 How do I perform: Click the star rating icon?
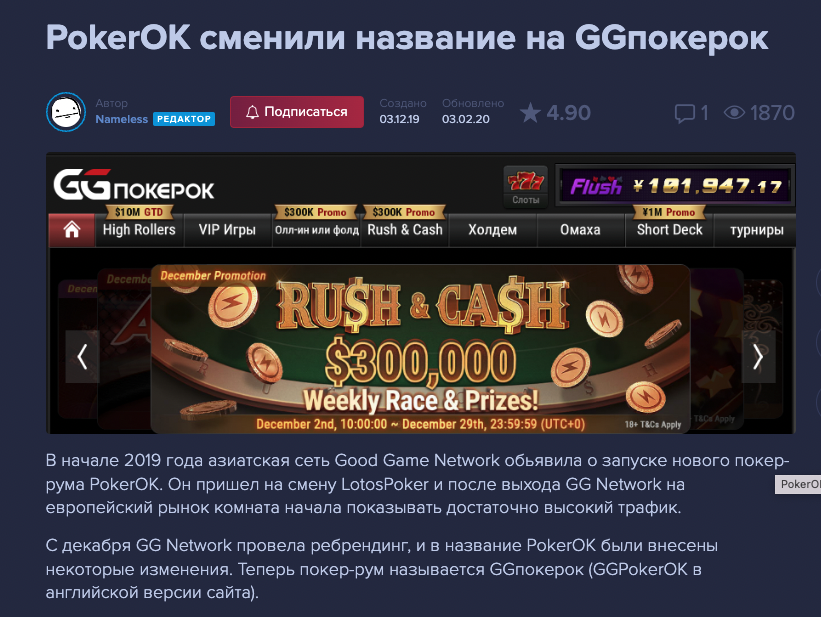point(530,113)
